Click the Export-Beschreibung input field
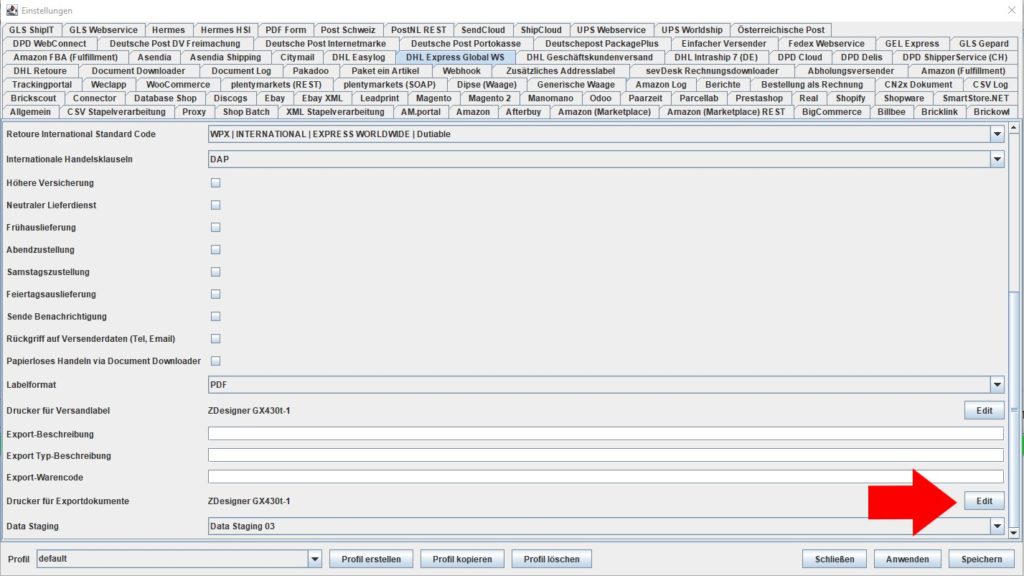The height and width of the screenshot is (576, 1024). tap(605, 434)
